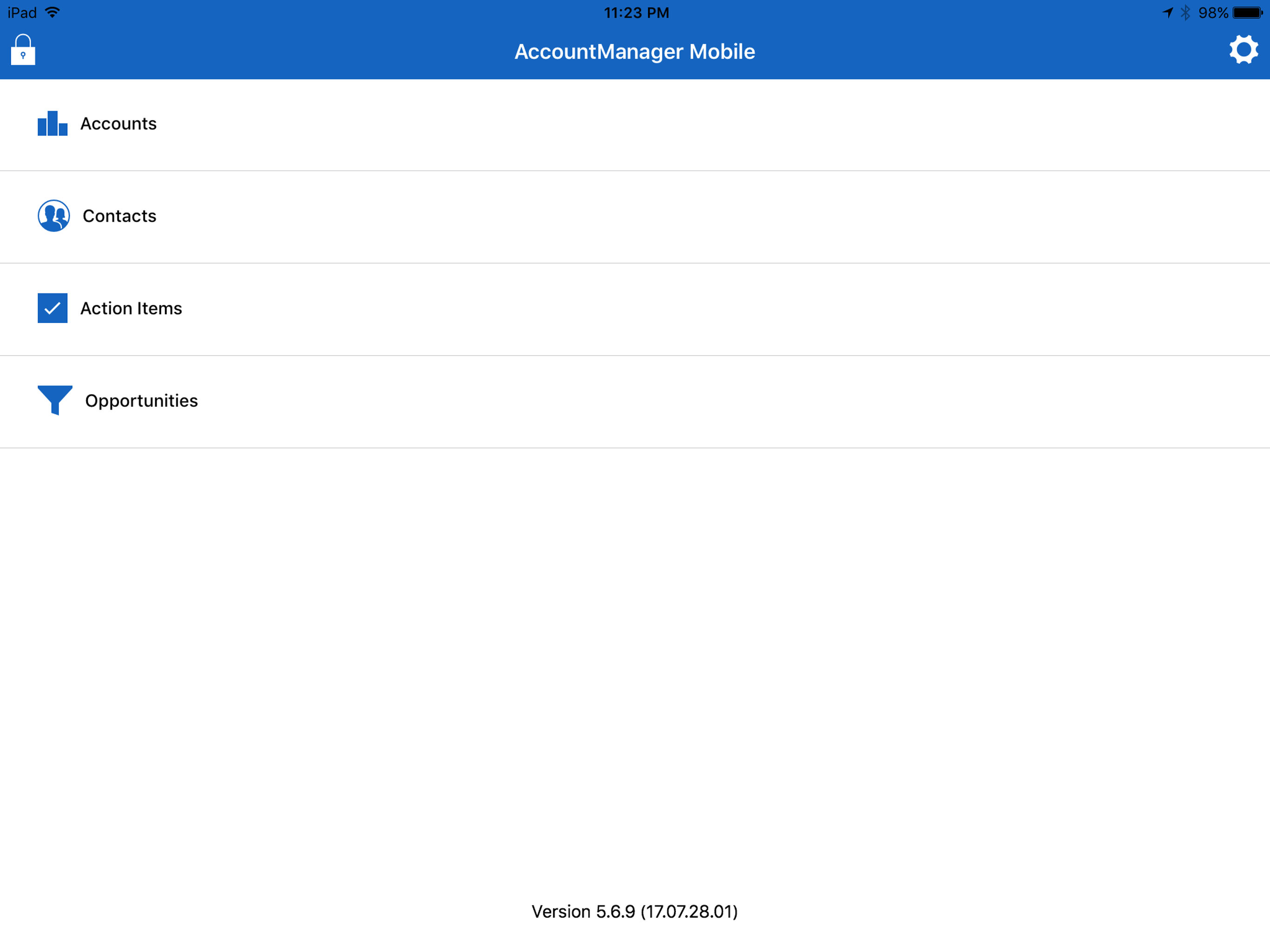Click the Contacts people icon
The width and height of the screenshot is (1270, 952).
pyautogui.click(x=54, y=216)
